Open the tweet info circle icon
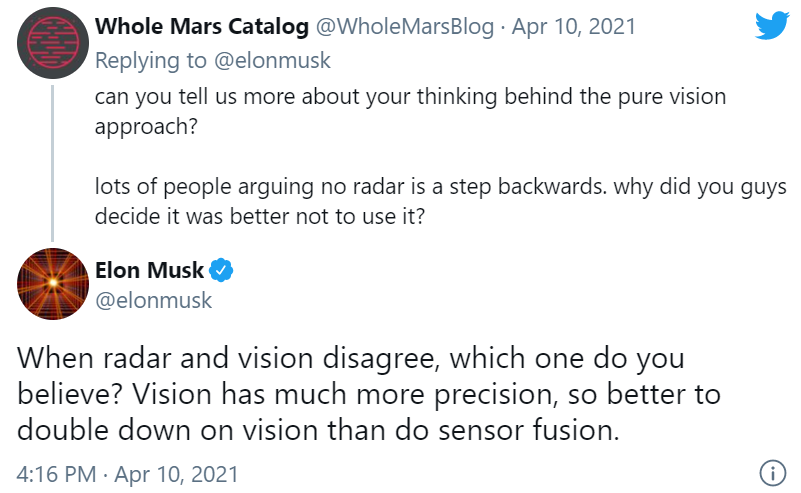Image resolution: width=801 pixels, height=493 pixels. 772,473
